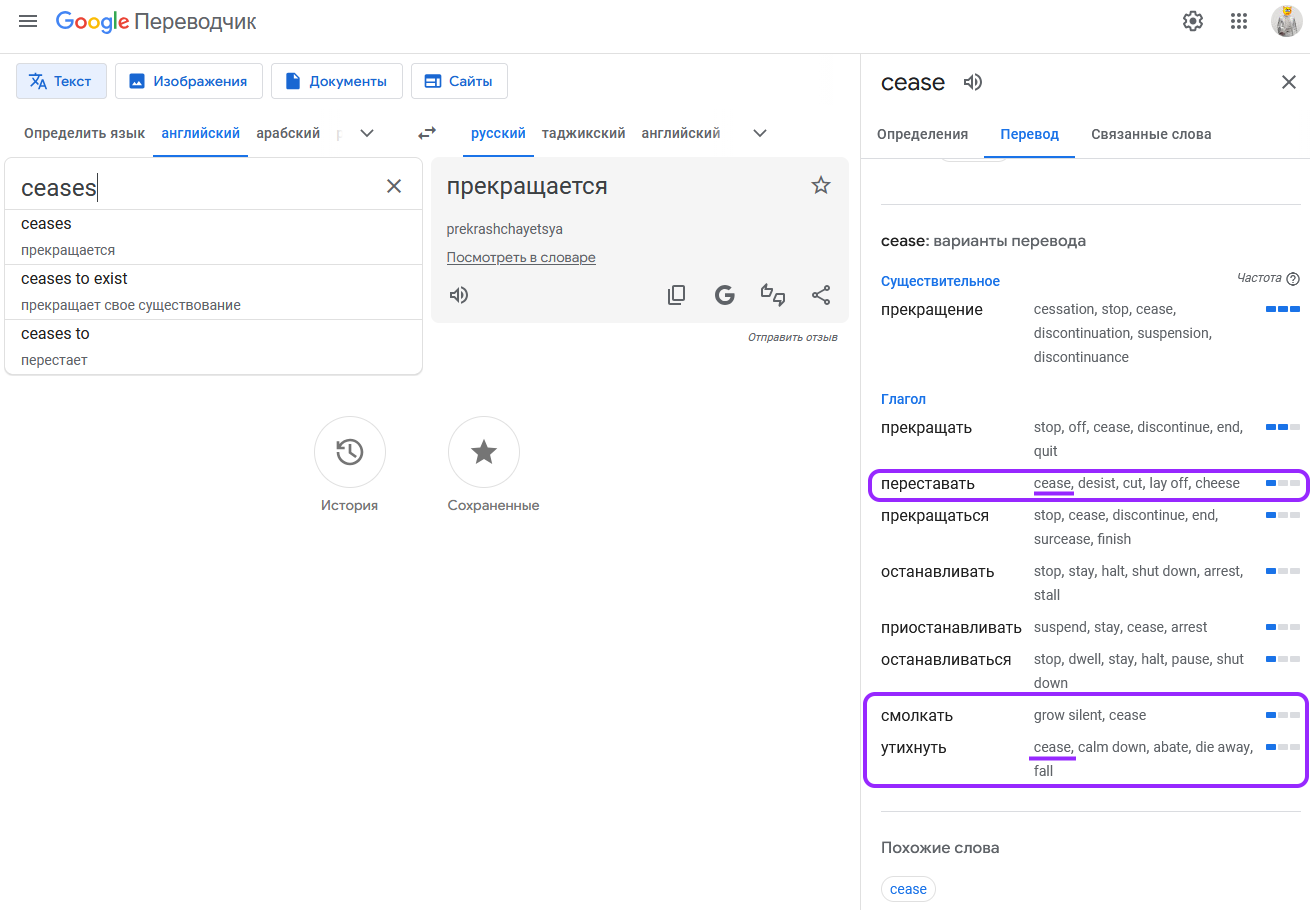Click the translation 'останавливаться'
Screen dimensions: 1310x910
946,660
